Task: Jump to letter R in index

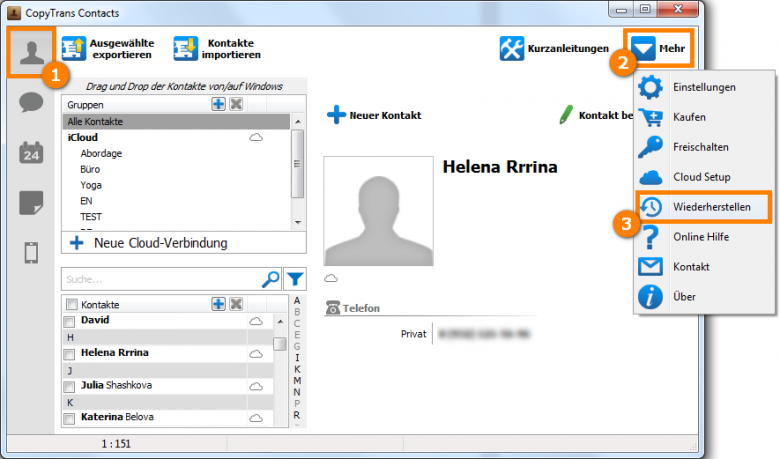Action: tap(297, 415)
